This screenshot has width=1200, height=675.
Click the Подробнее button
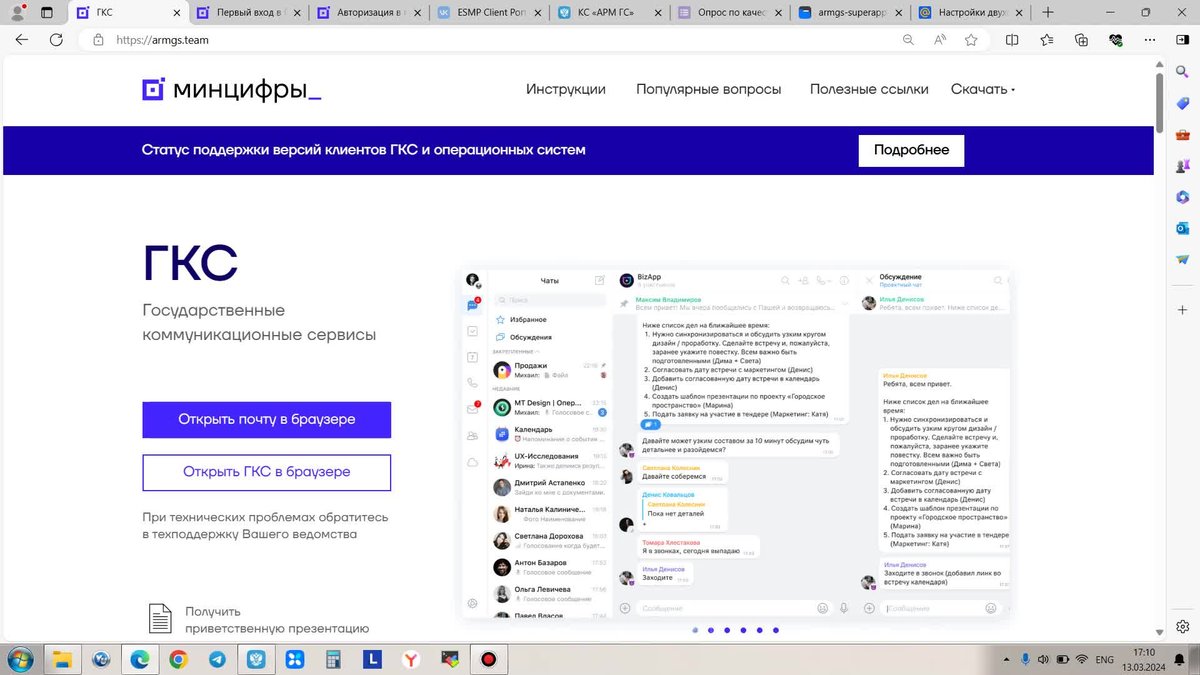tap(911, 150)
